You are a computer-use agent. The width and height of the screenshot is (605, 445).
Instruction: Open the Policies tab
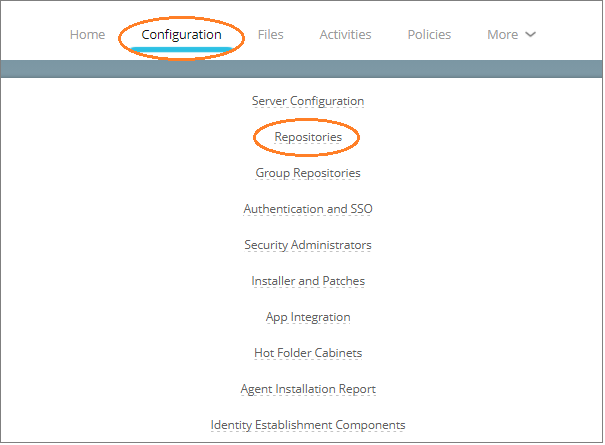click(x=429, y=35)
